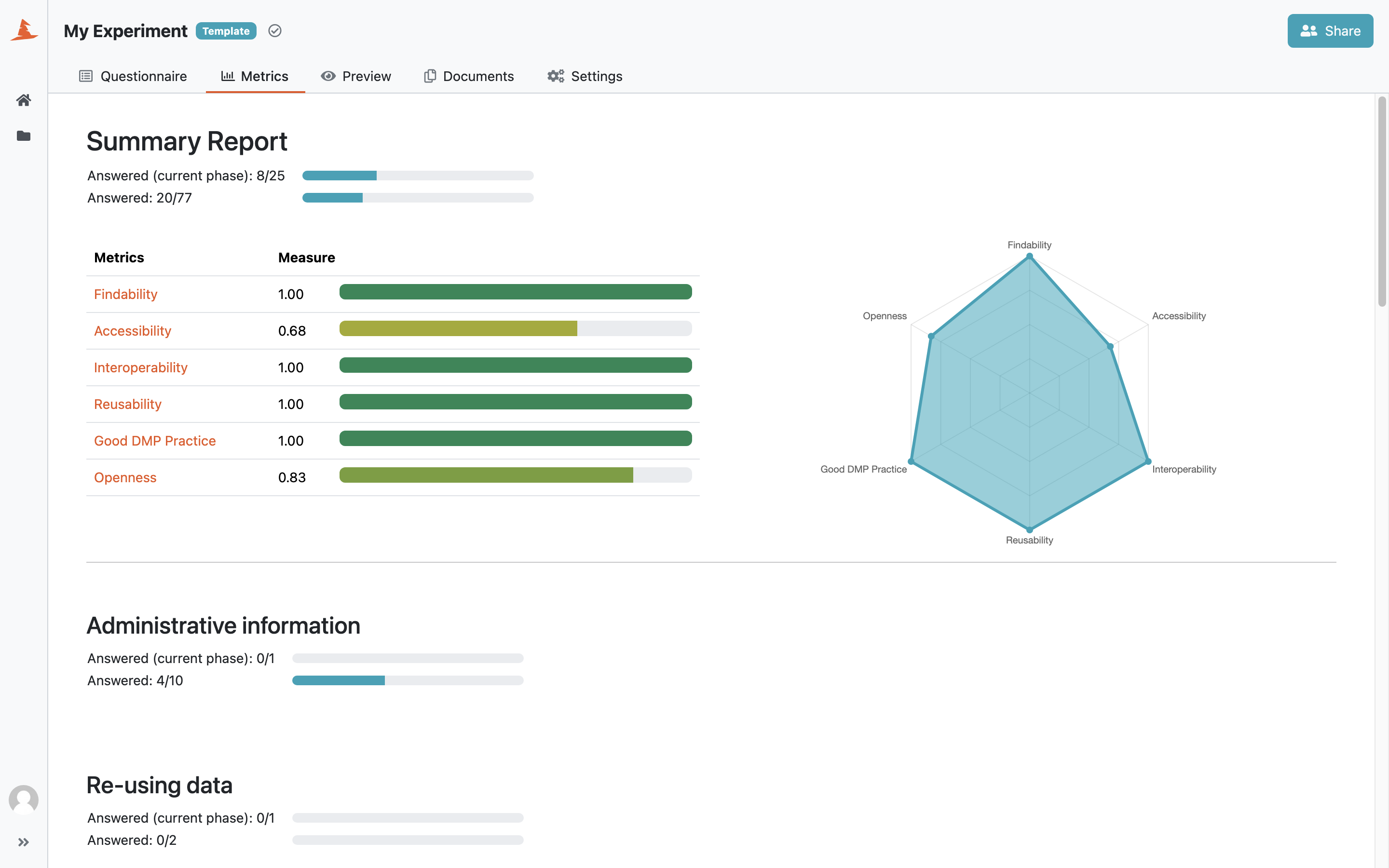Open the Preview tab
This screenshot has width=1389, height=868.
[x=356, y=76]
